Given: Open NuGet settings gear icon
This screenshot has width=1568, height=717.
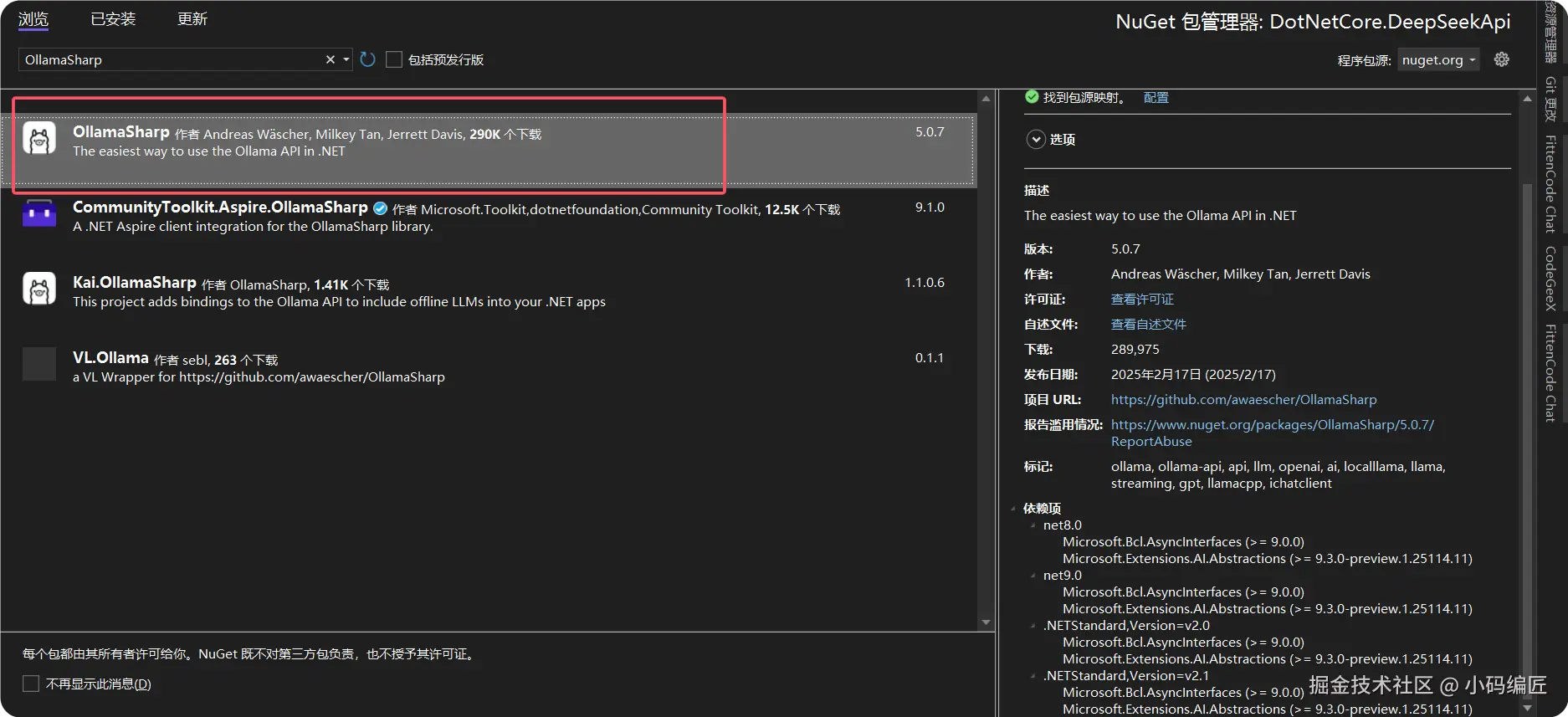Looking at the screenshot, I should [x=1502, y=59].
